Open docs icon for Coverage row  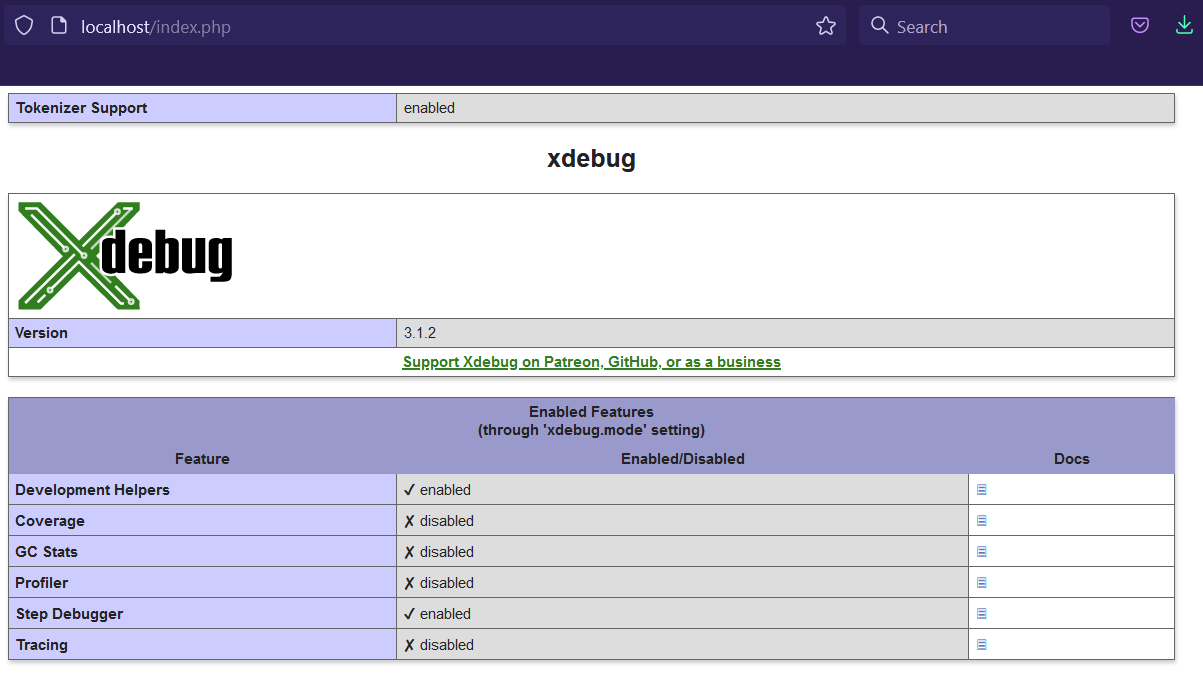click(x=982, y=521)
